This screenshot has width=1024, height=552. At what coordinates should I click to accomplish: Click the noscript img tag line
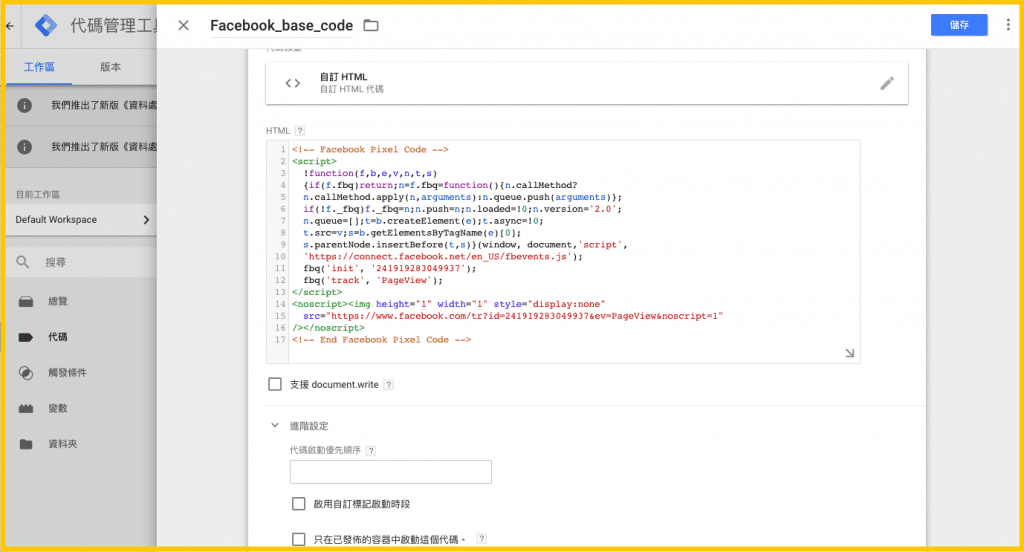tap(449, 304)
